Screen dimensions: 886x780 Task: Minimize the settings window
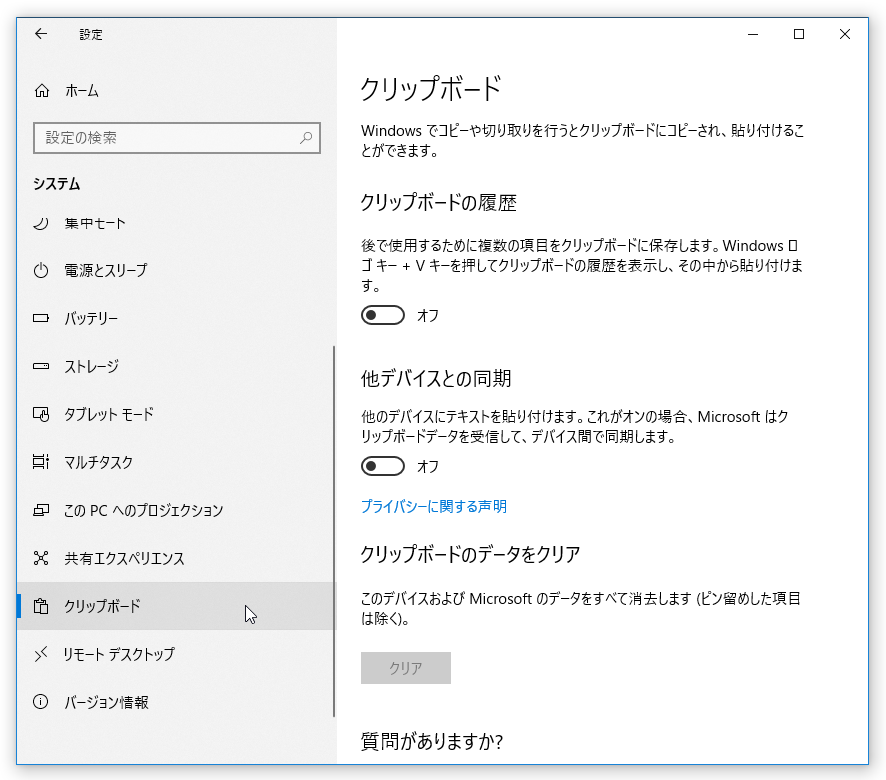(x=753, y=34)
